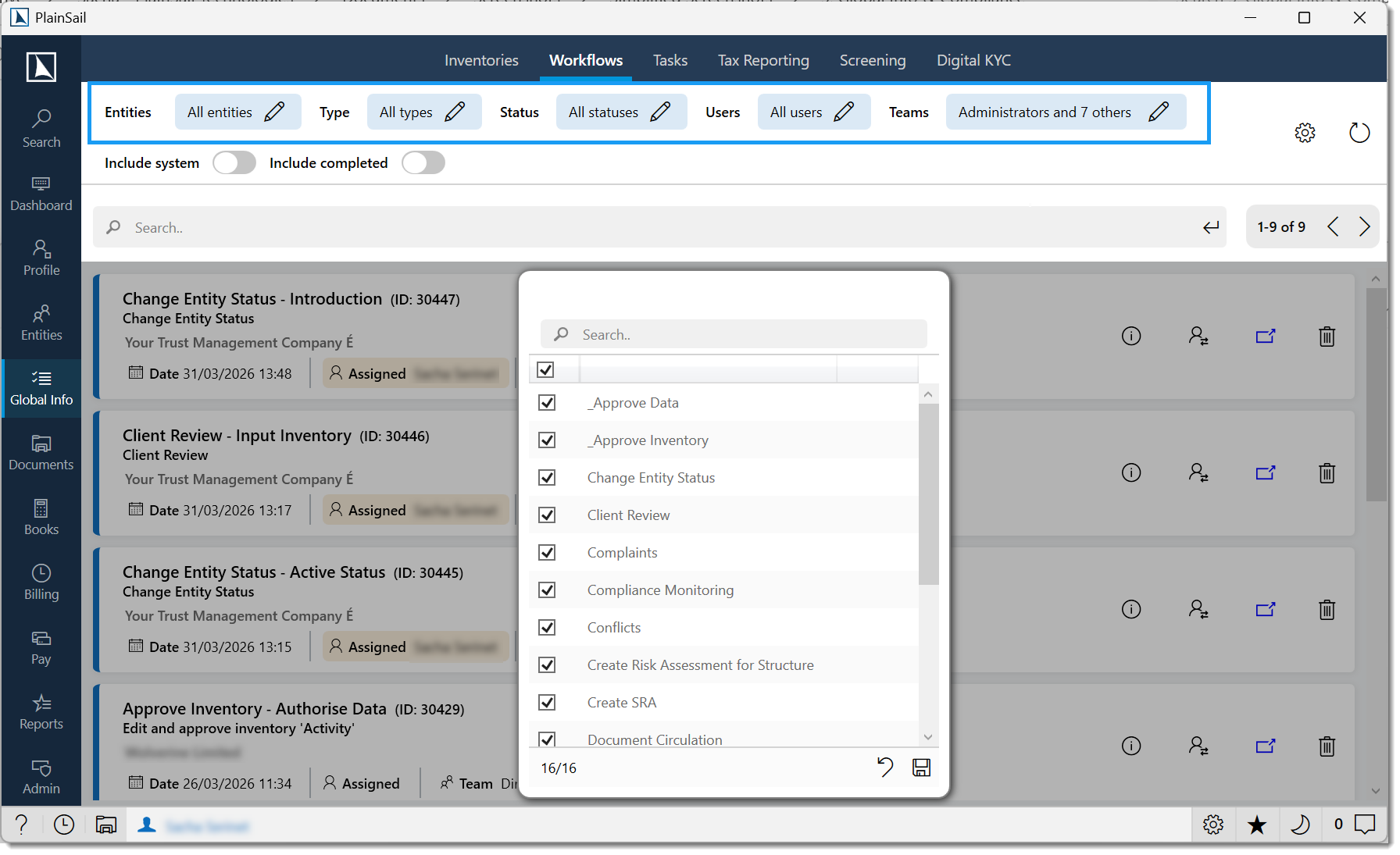View info for Client Review - Input Inventory
This screenshot has width=1400, height=855.
[x=1131, y=472]
